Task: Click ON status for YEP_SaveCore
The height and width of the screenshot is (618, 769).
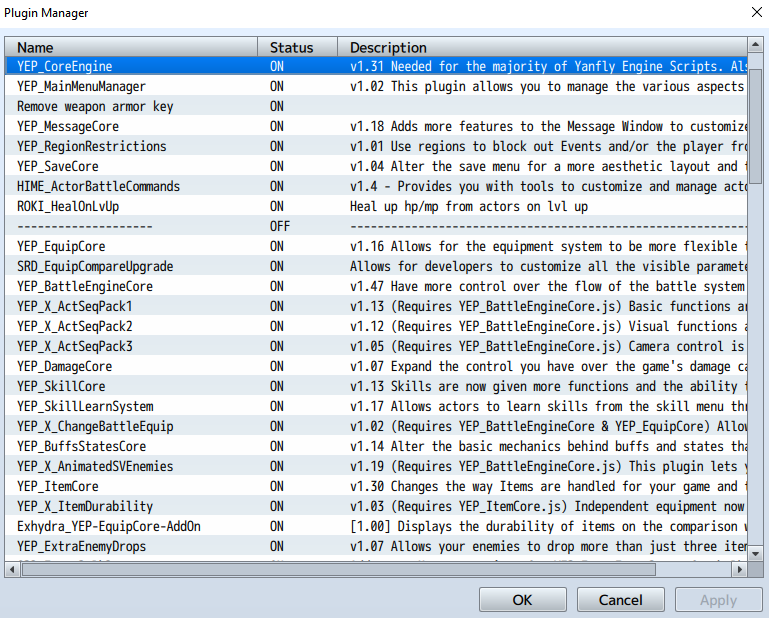Action: 277,166
